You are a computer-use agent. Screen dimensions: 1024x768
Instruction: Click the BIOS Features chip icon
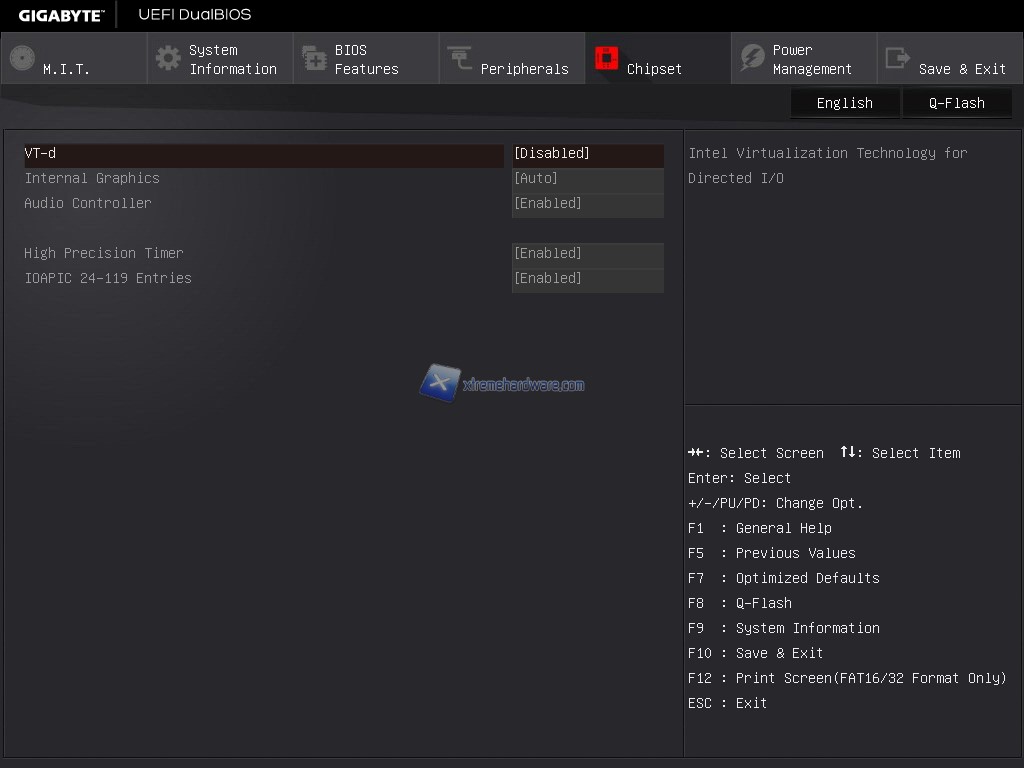pyautogui.click(x=314, y=58)
